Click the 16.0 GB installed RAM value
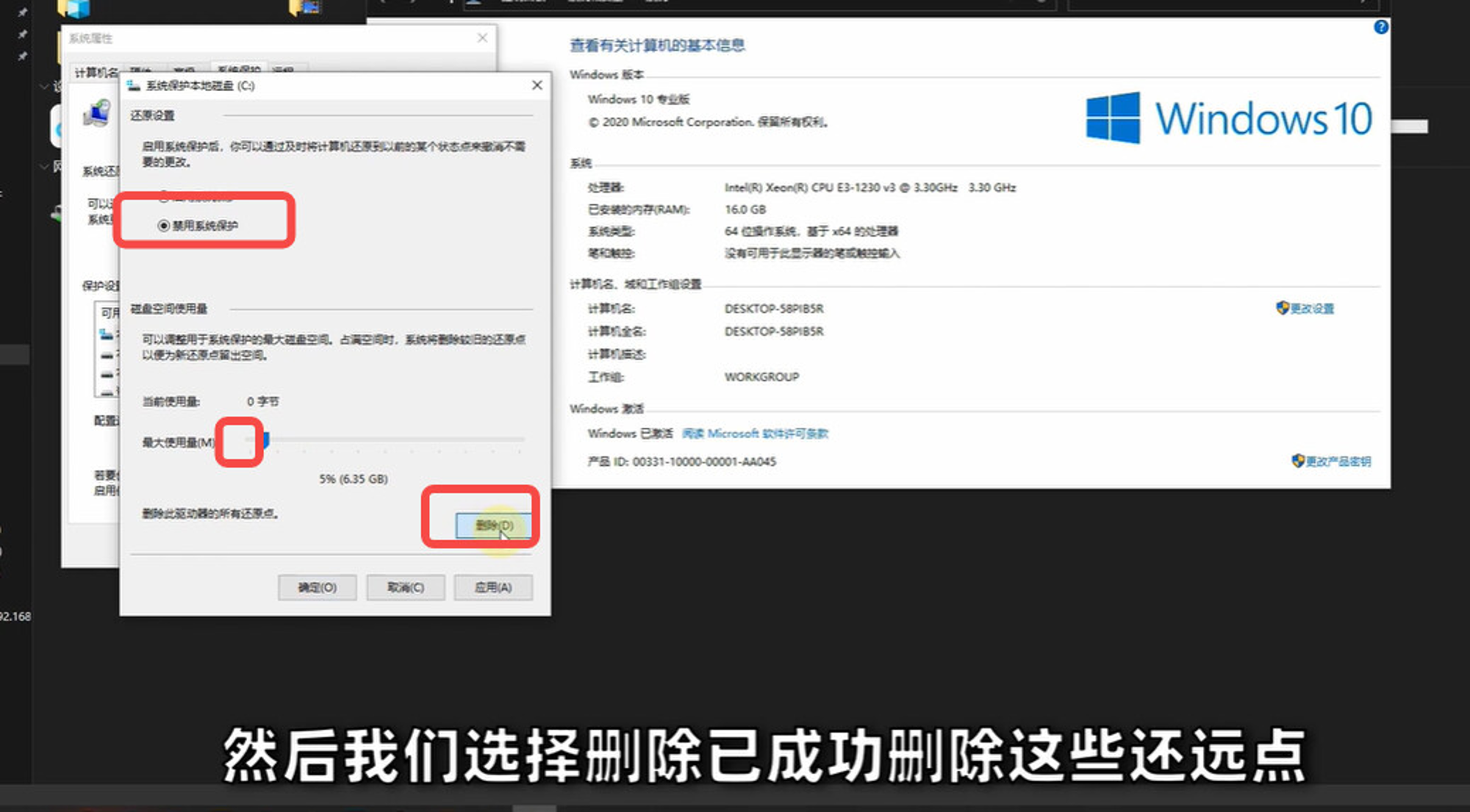 click(745, 209)
